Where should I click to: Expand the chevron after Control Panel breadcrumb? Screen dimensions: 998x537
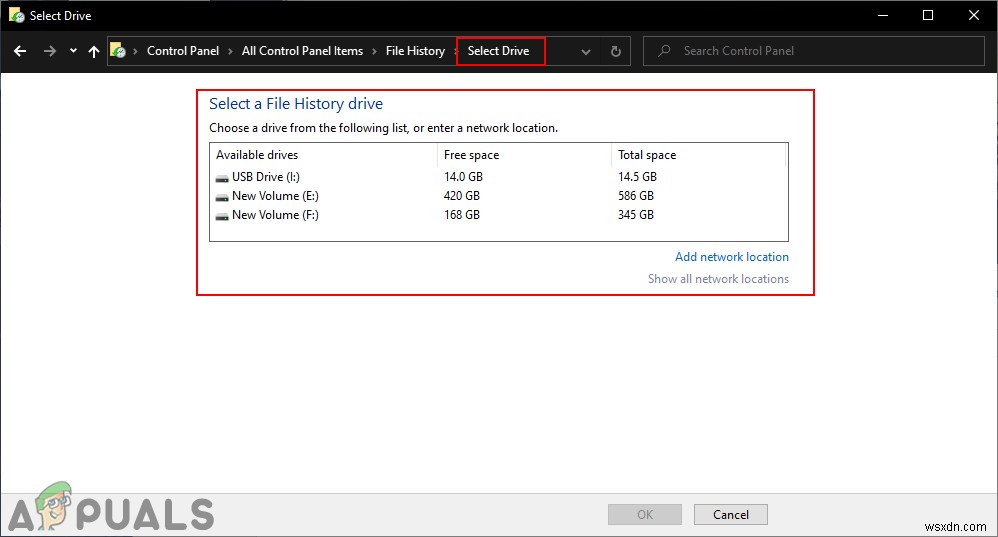tap(231, 51)
